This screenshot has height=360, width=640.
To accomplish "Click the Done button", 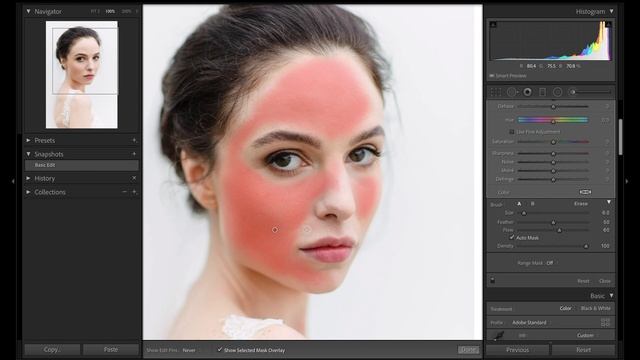I will [x=468, y=350].
